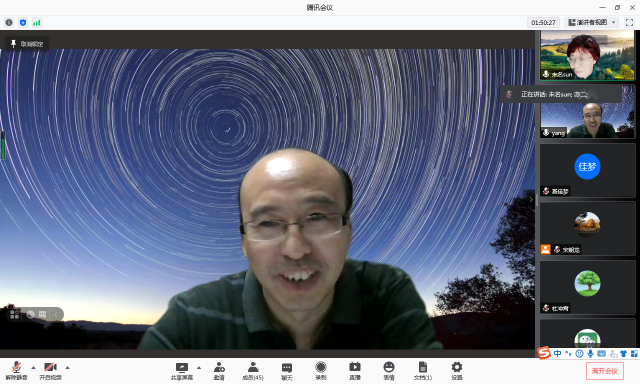The width and height of the screenshot is (640, 384).
Task: Open the members (45) panel
Action: click(x=253, y=371)
